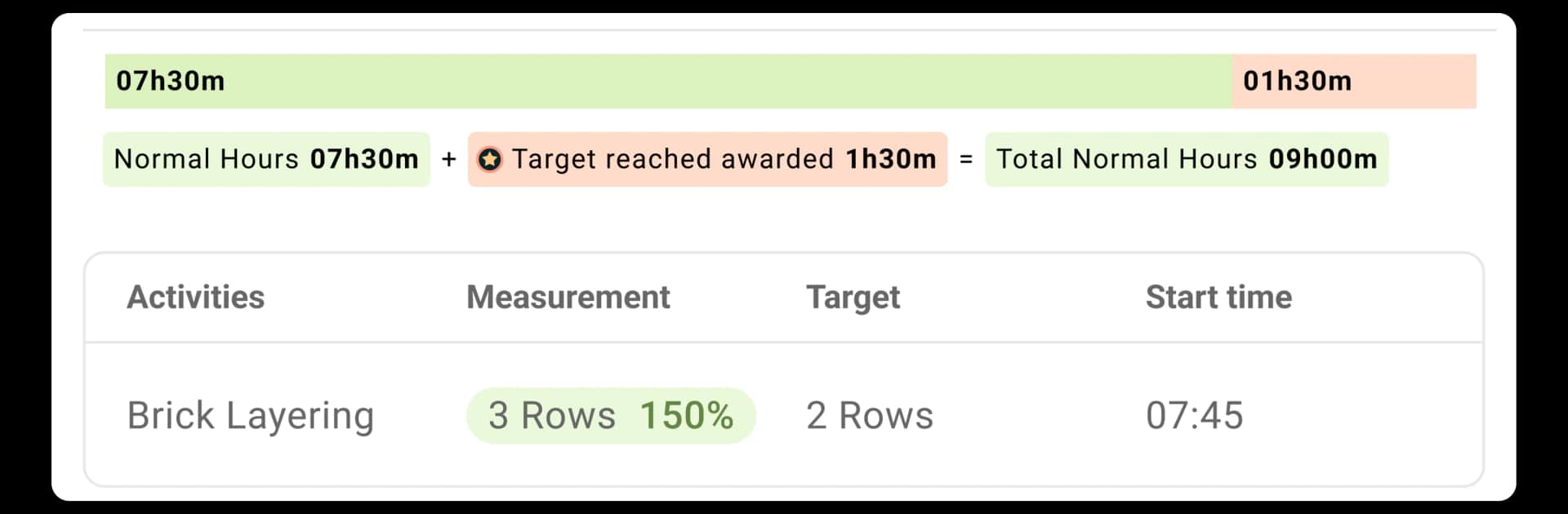1568x514 pixels.
Task: Click the 09h00m total hours value
Action: 1322,159
